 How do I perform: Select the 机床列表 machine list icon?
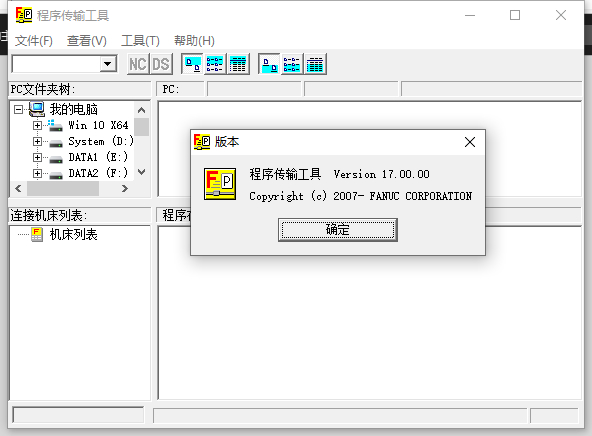tap(37, 234)
